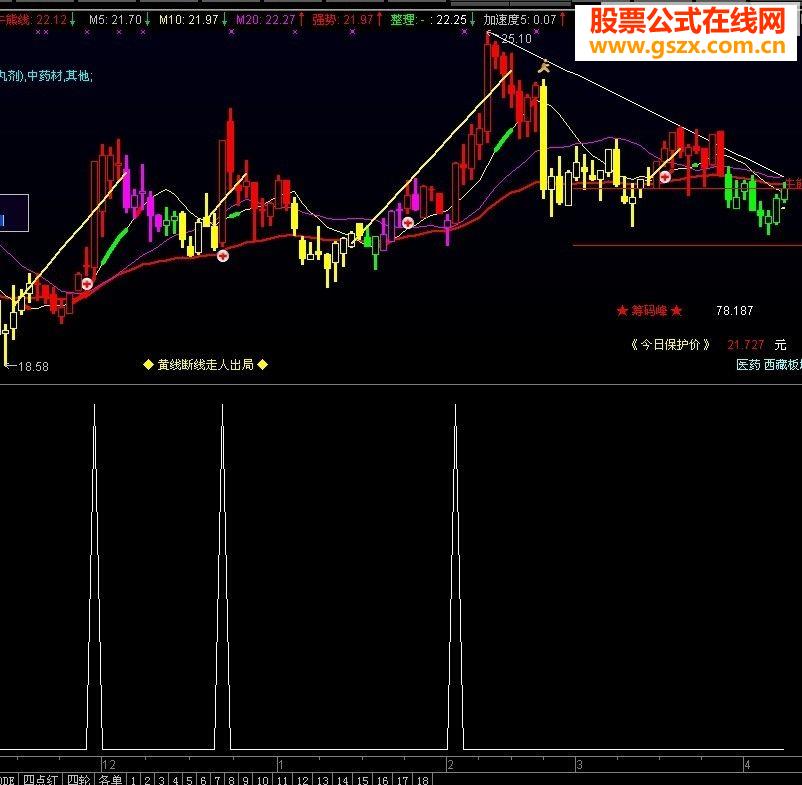Select numbered indicator tab 10 in bottom bar

click(263, 780)
